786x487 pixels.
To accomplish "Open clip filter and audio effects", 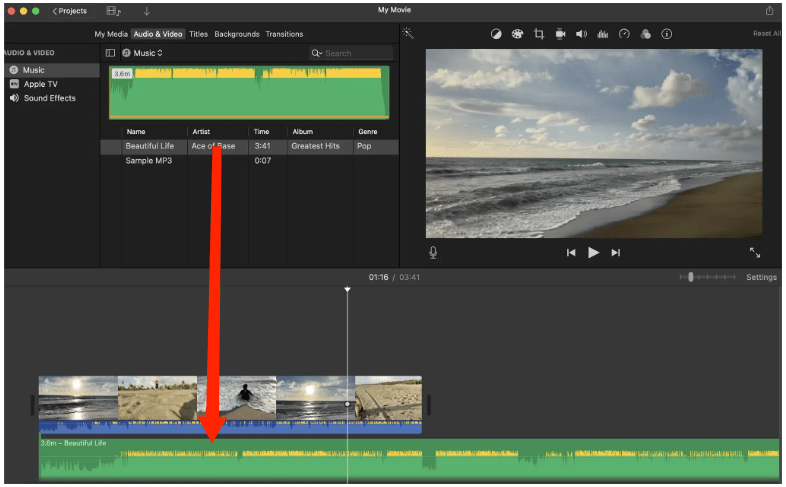I will 646,34.
